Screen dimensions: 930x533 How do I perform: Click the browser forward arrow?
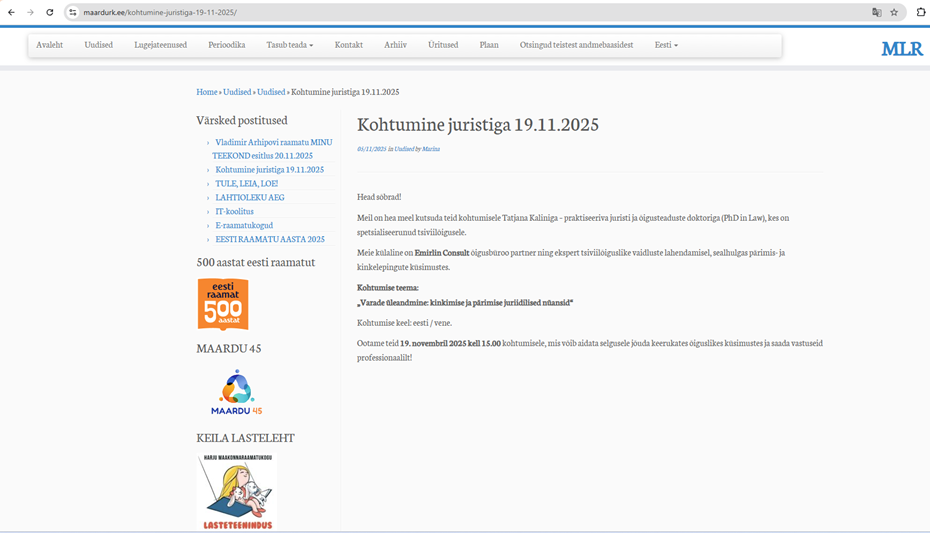[x=31, y=13]
